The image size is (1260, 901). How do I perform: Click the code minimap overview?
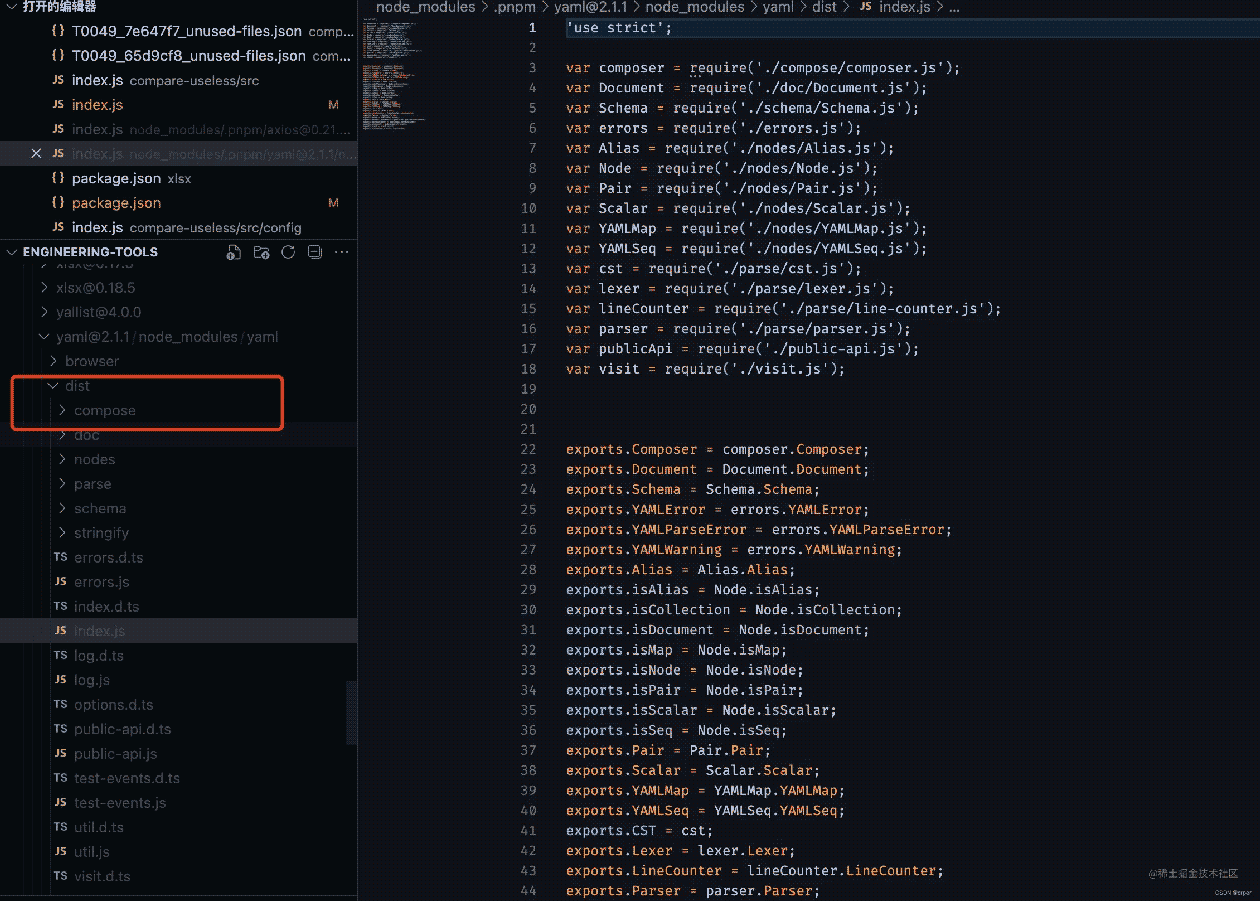coord(396,75)
